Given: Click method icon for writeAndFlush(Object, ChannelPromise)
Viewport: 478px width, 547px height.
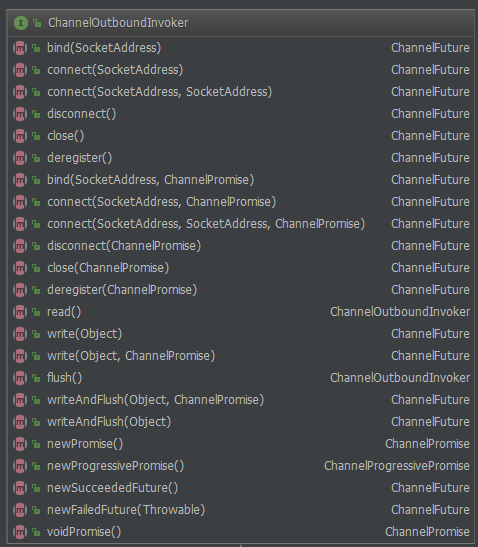Looking at the screenshot, I should point(20,400).
